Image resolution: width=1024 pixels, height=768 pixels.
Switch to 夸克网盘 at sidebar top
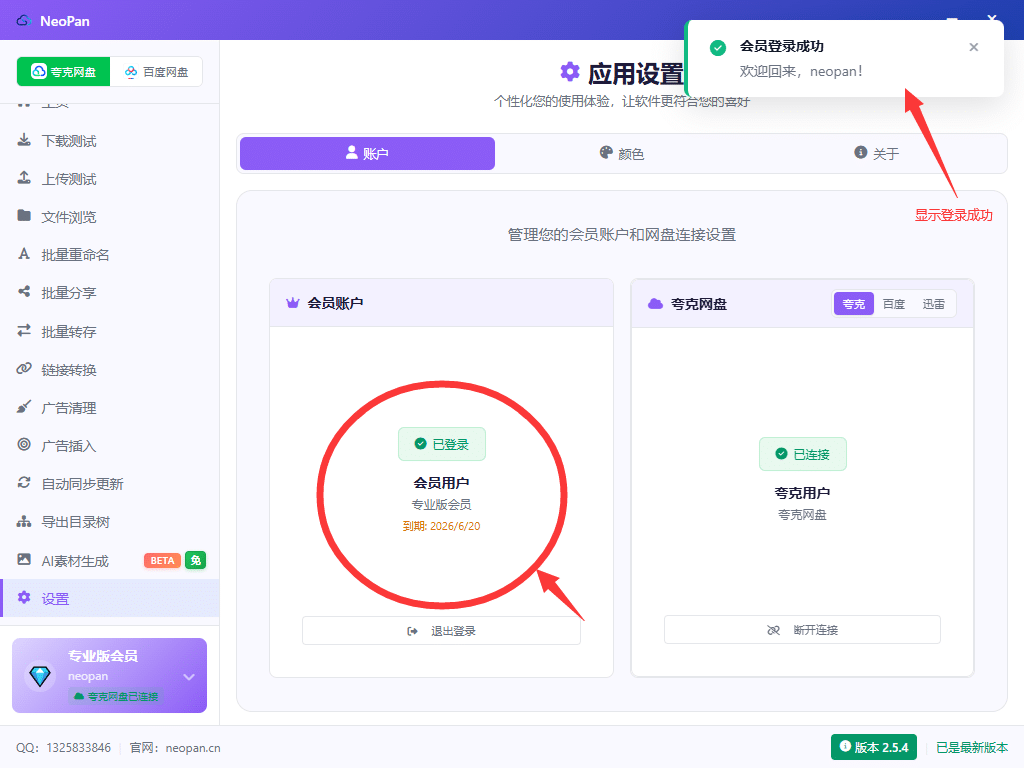click(64, 72)
